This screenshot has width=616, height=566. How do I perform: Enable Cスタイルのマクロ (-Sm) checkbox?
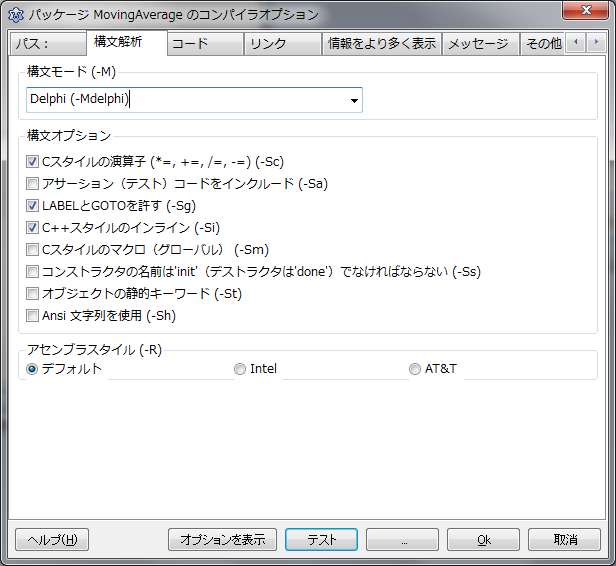coord(32,249)
